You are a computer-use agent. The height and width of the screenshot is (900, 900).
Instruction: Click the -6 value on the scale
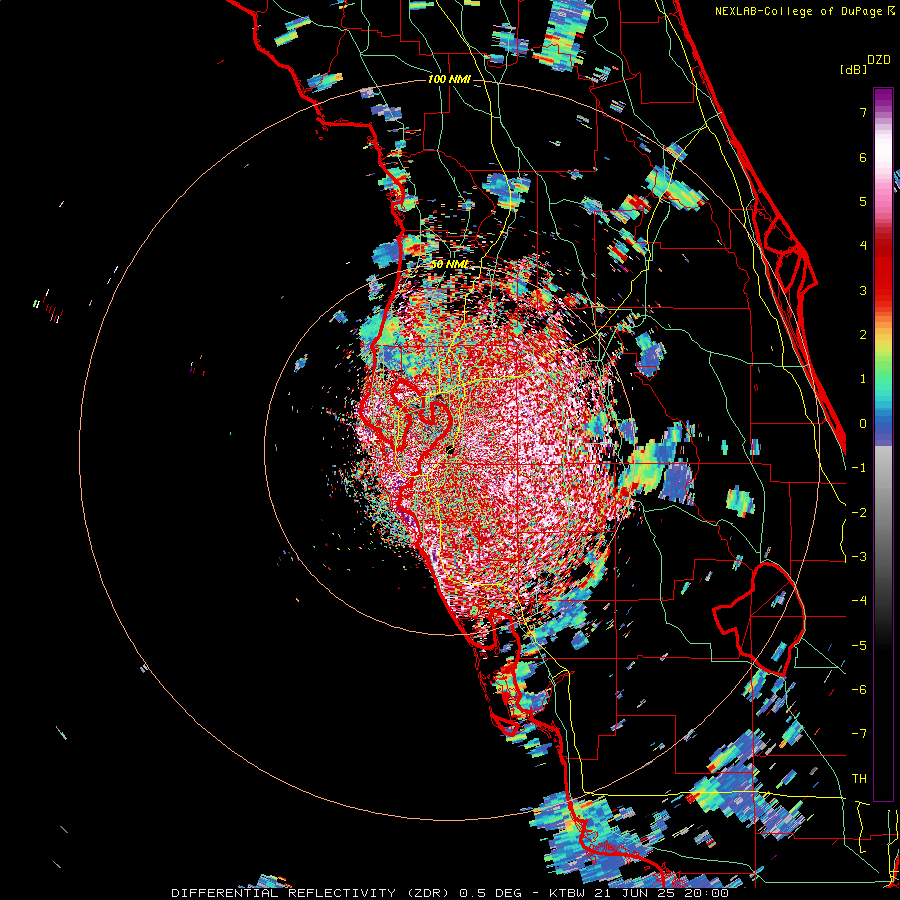click(859, 690)
